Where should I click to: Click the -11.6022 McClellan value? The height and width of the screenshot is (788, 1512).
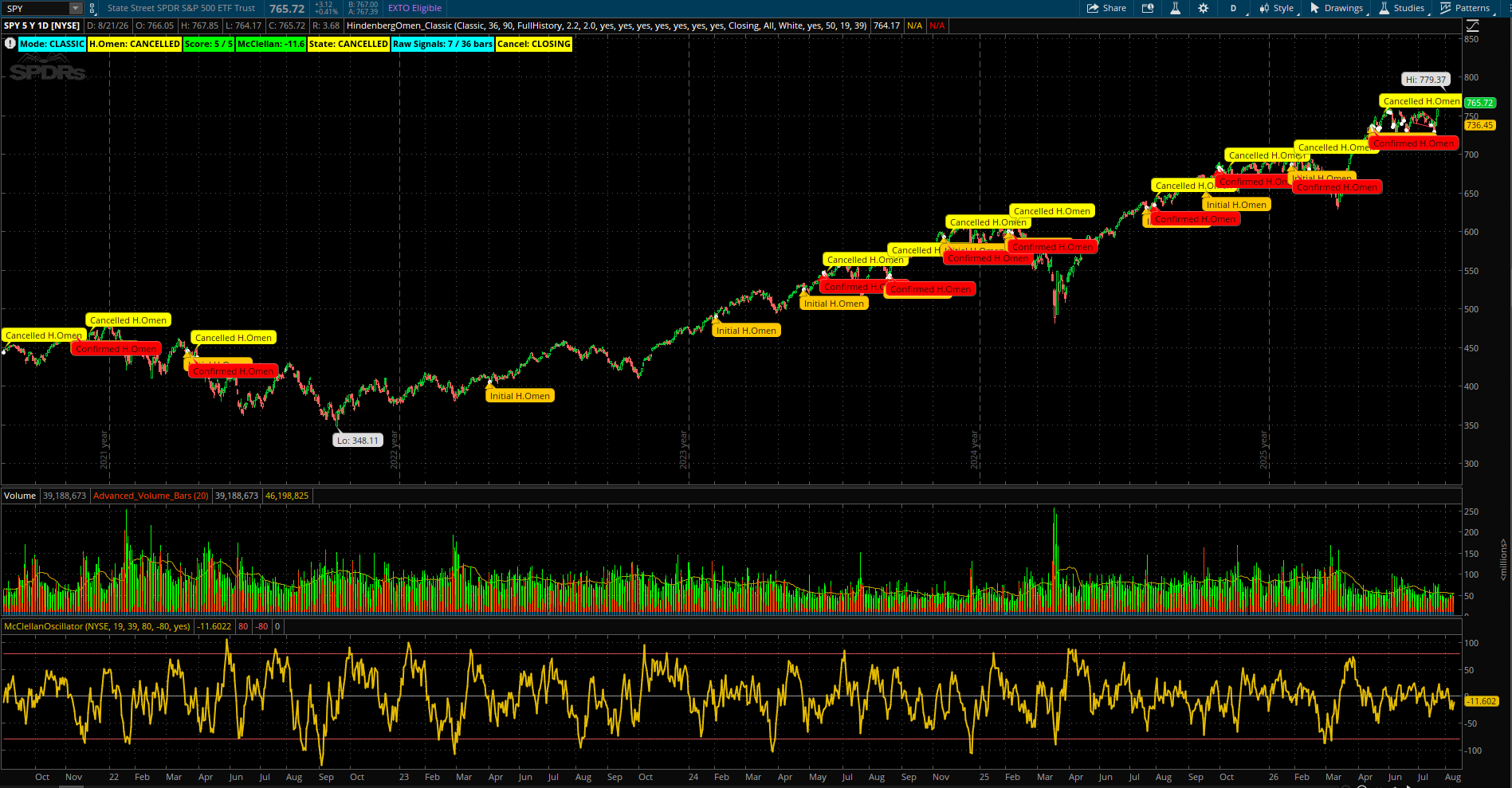pos(214,626)
